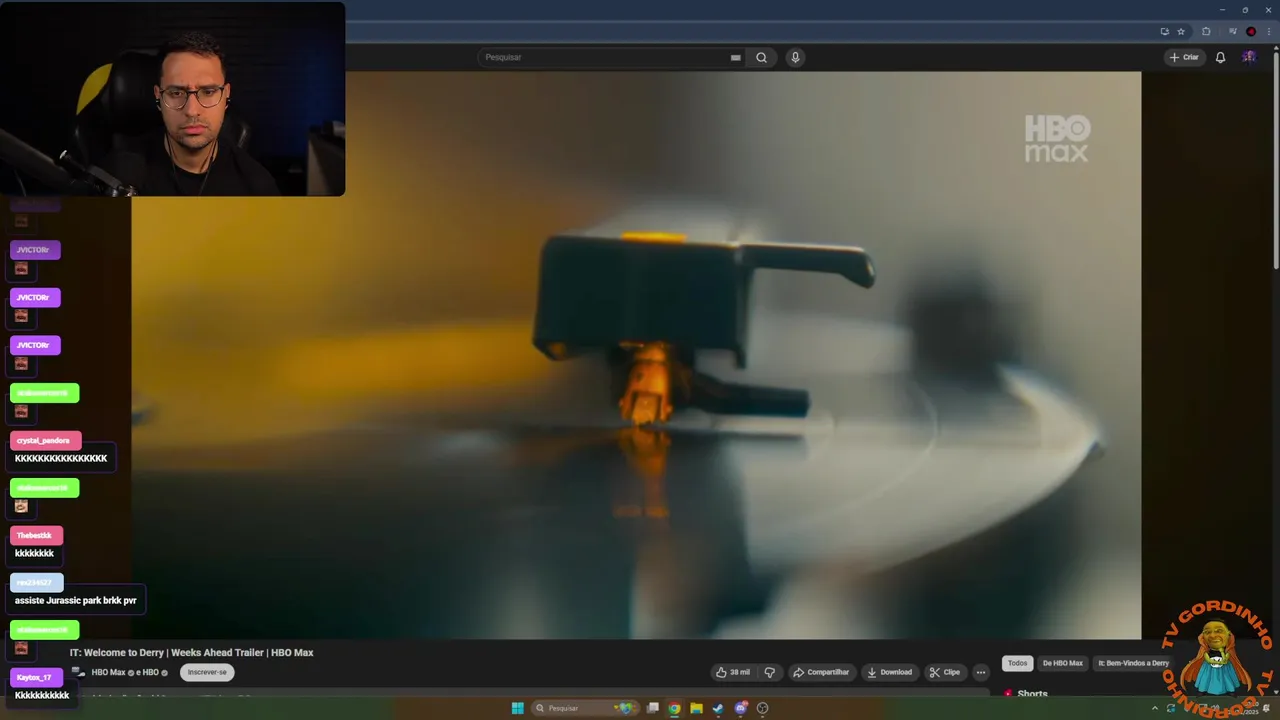Click the Windows Start button
Screen dimensions: 1280x720
click(x=517, y=708)
